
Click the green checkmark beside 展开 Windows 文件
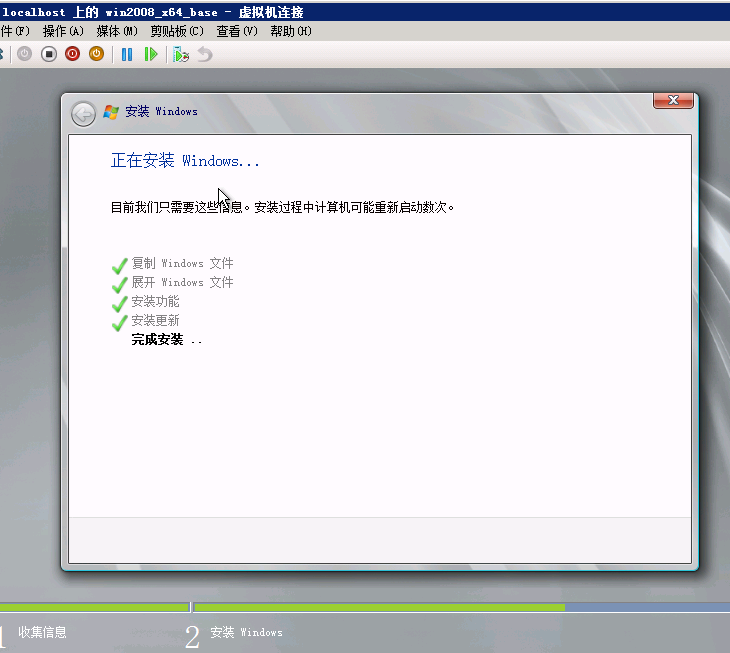coord(120,285)
